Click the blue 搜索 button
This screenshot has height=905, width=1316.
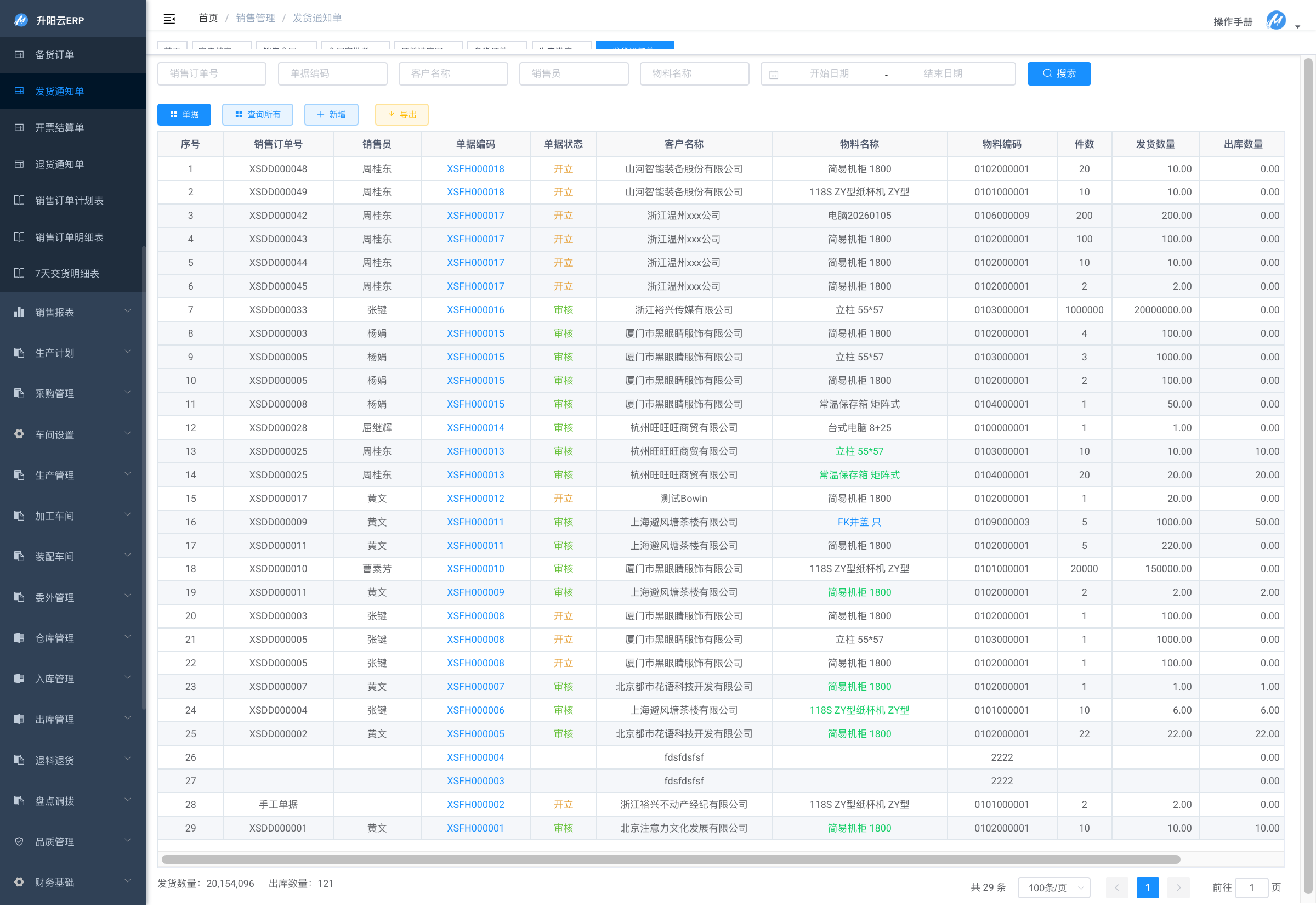coord(1058,73)
